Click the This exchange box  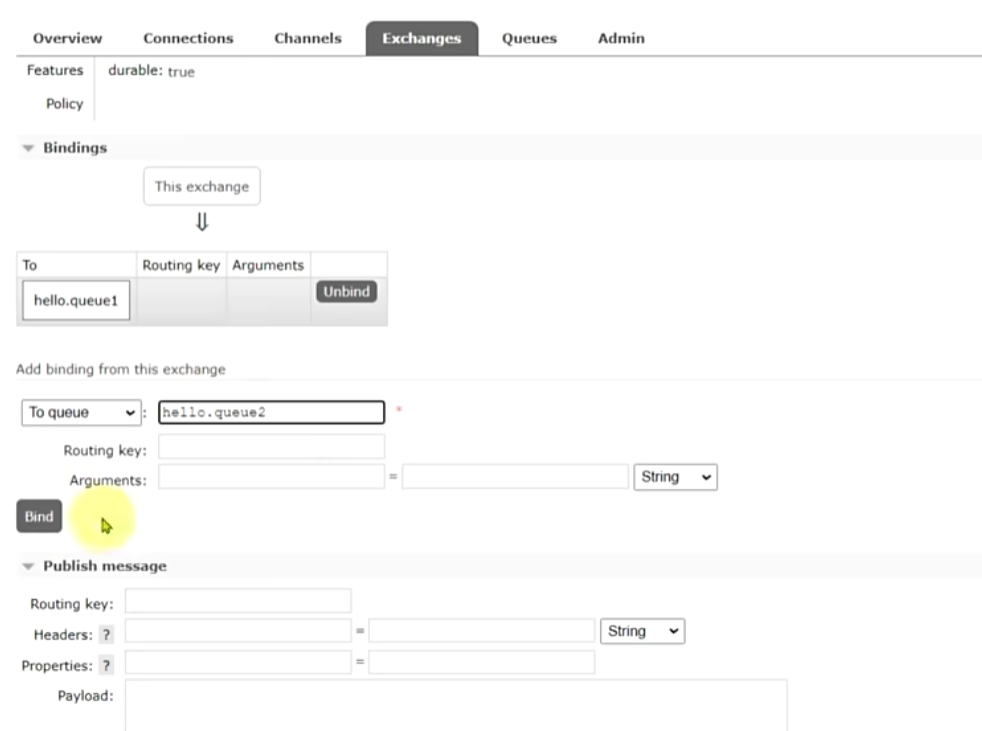coord(202,186)
